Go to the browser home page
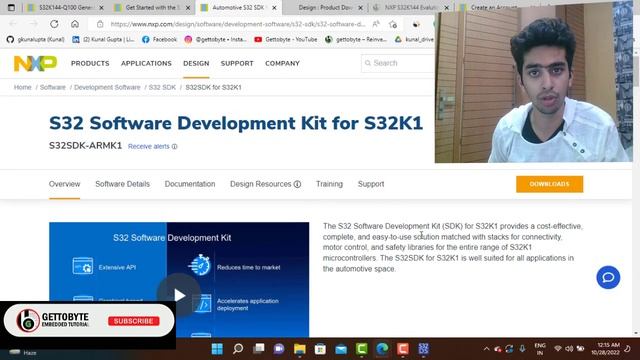 point(75,24)
